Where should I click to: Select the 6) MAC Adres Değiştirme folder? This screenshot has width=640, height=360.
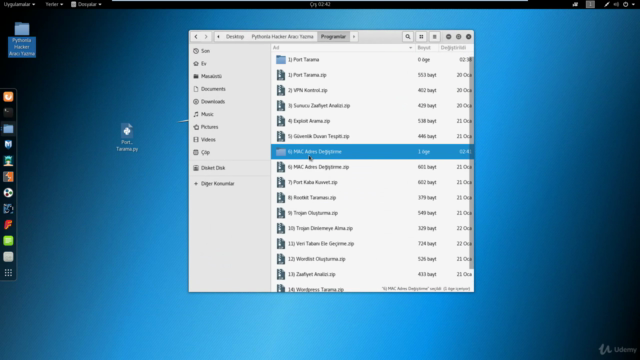click(371, 151)
